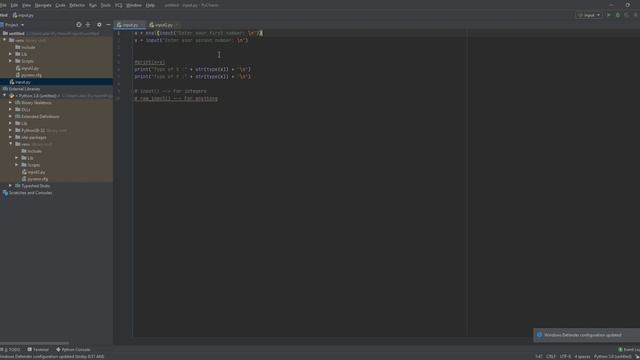The width and height of the screenshot is (640, 360).
Task: Click status bar message Windows Defender configuration updated
Action: (52, 356)
